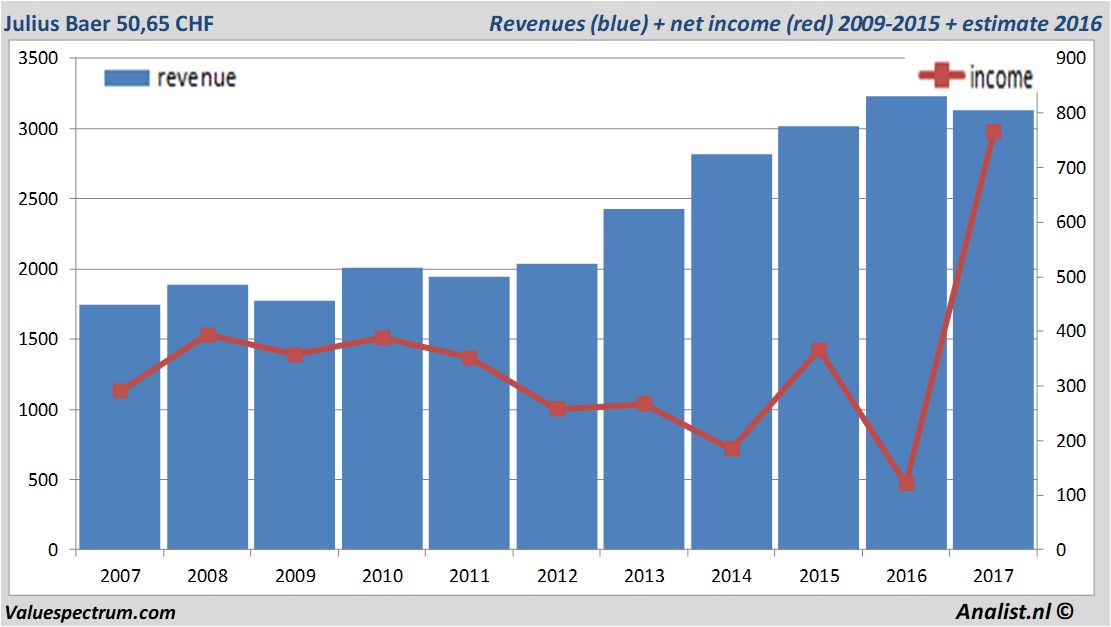Click the 'Julius Baer 50,65 CHF' title
This screenshot has width=1111, height=627.
[x=108, y=24]
